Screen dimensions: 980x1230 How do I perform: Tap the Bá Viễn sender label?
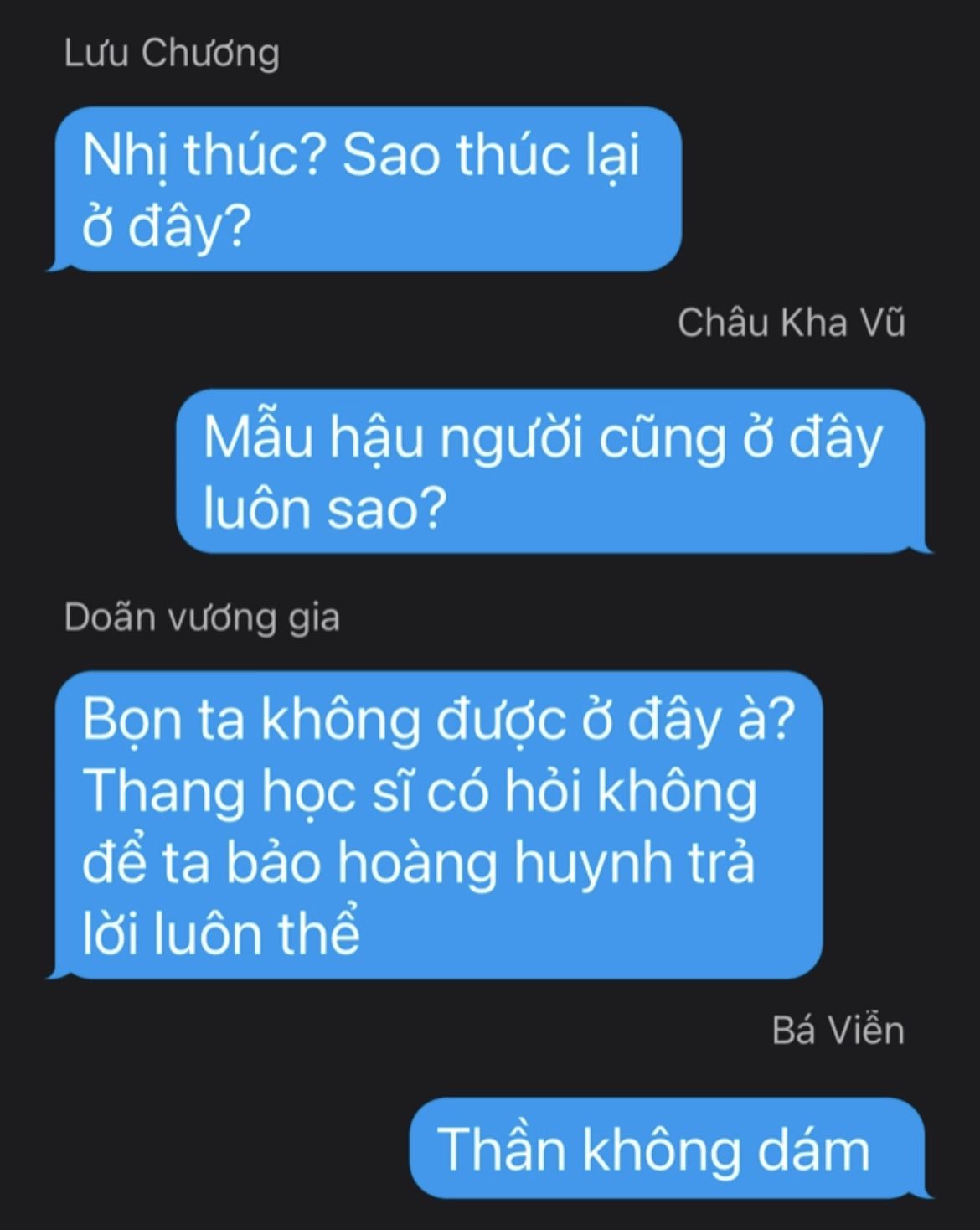[x=838, y=1031]
